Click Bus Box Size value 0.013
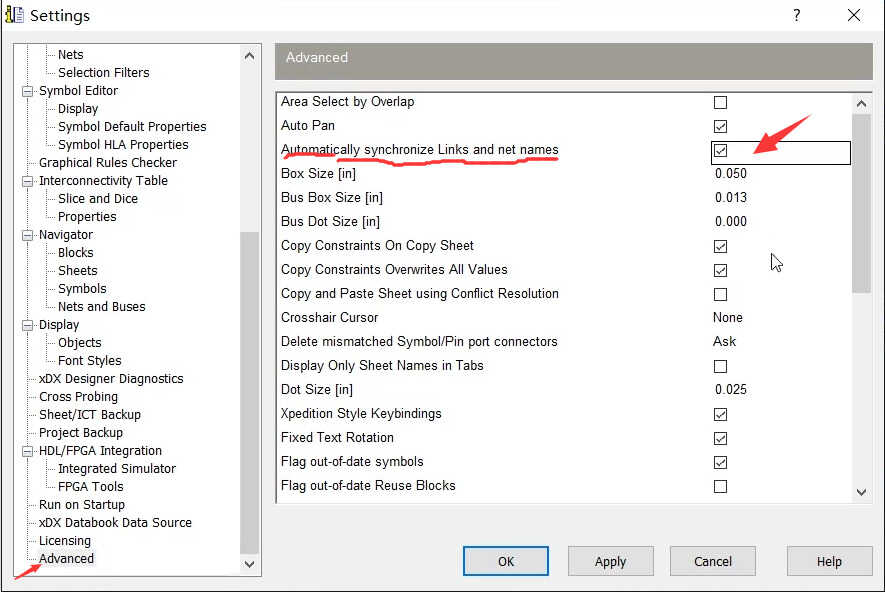The height and width of the screenshot is (592, 885). pos(730,198)
